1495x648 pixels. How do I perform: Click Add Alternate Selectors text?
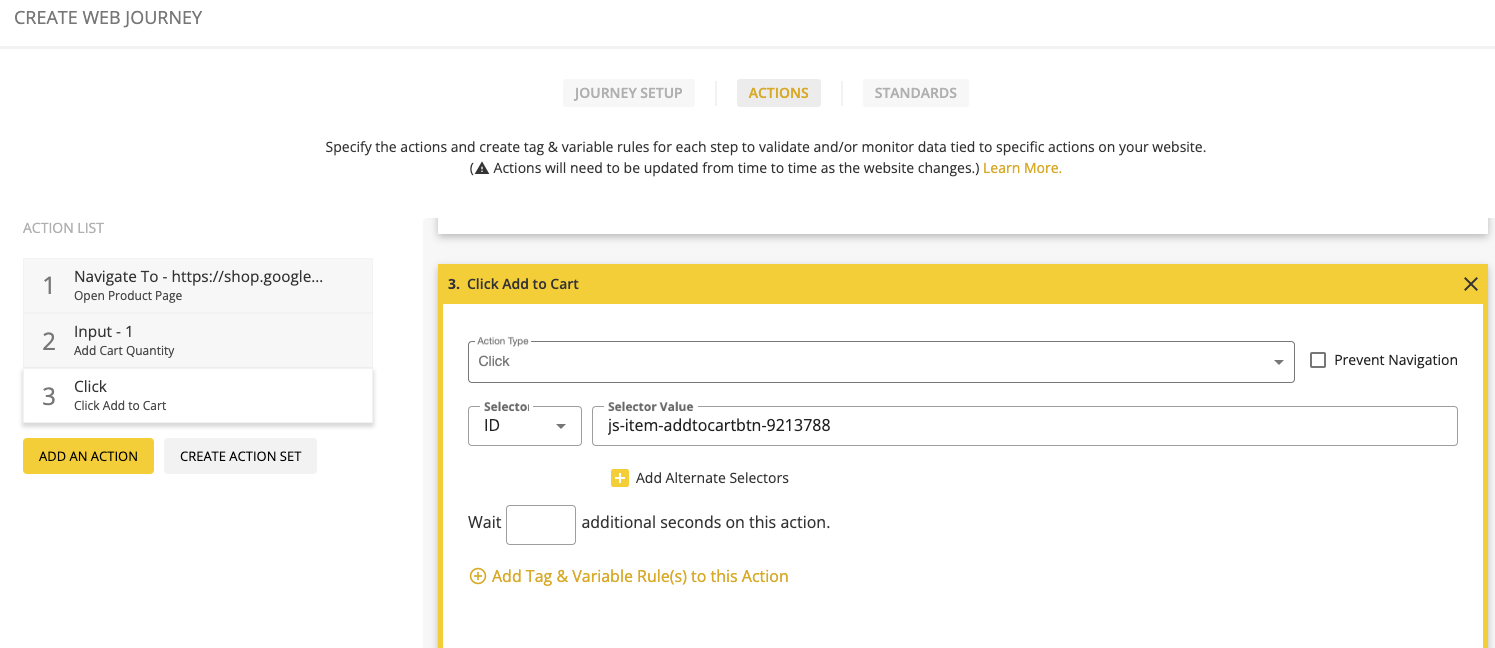(x=712, y=478)
